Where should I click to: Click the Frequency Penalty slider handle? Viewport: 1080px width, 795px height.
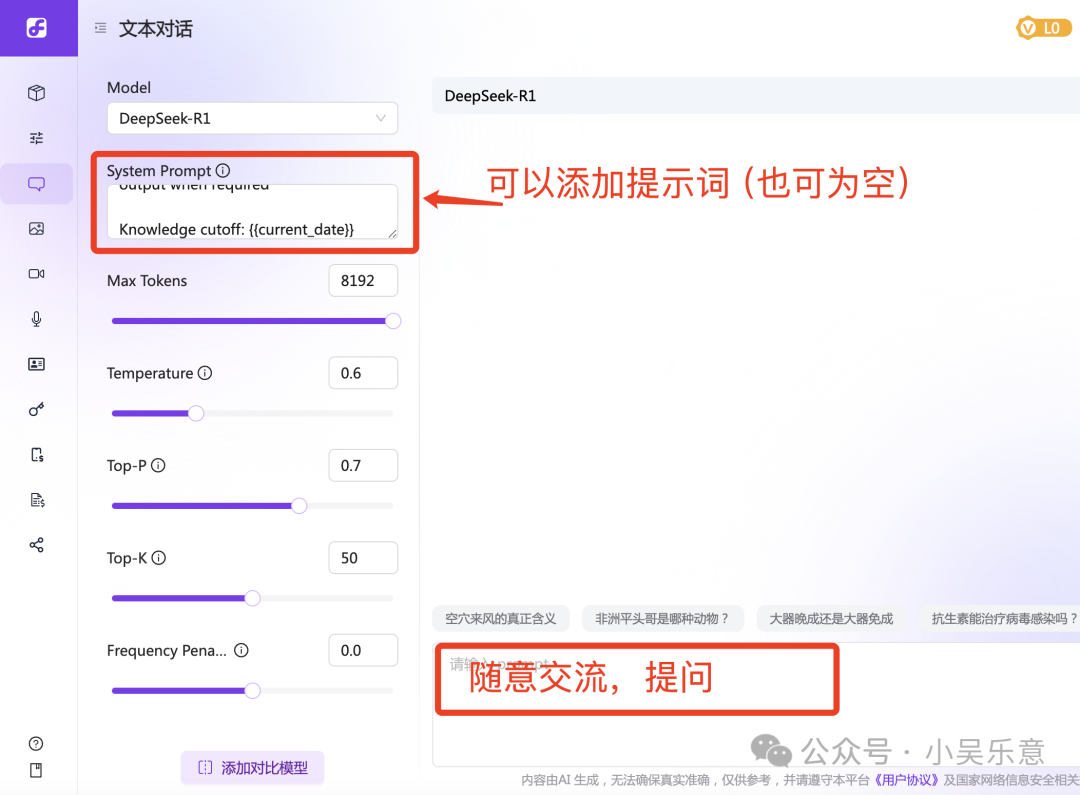[x=253, y=690]
